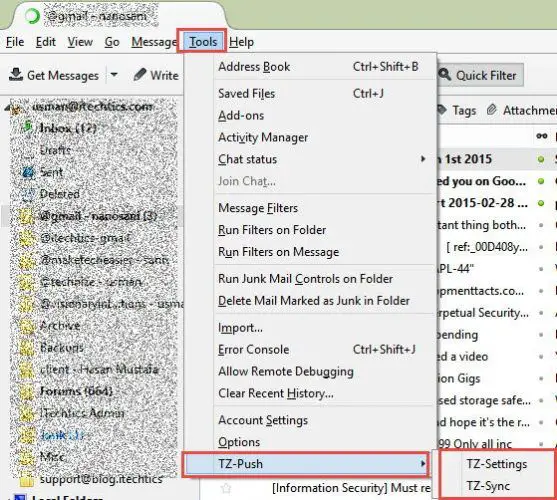Close the open Tools menu
Image resolution: width=557 pixels, height=500 pixels.
coord(202,42)
